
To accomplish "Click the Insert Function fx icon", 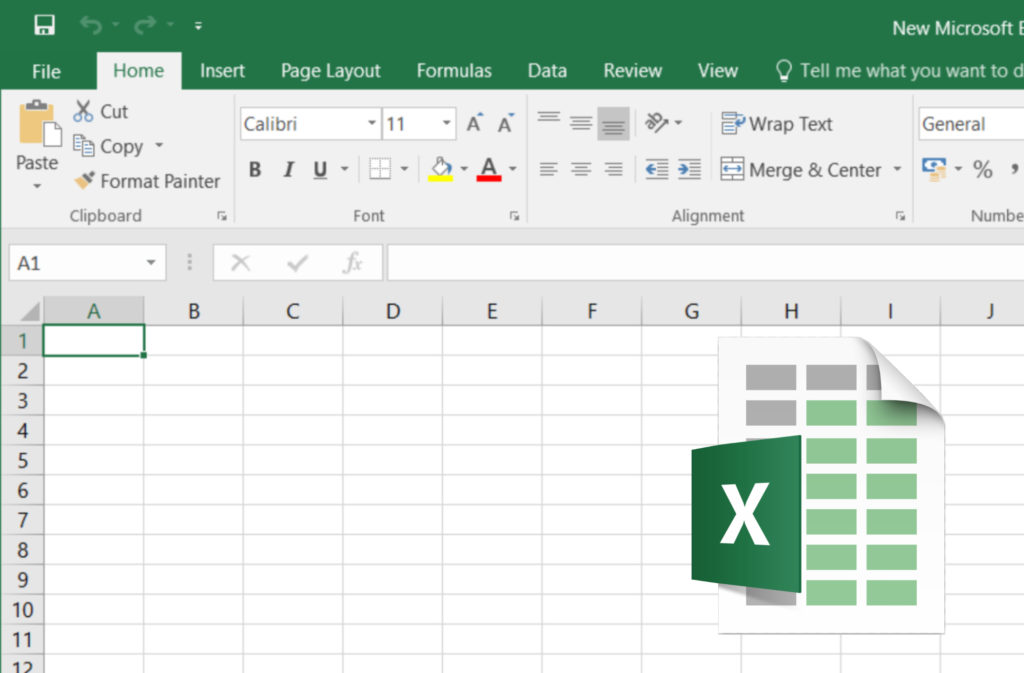I will [352, 263].
